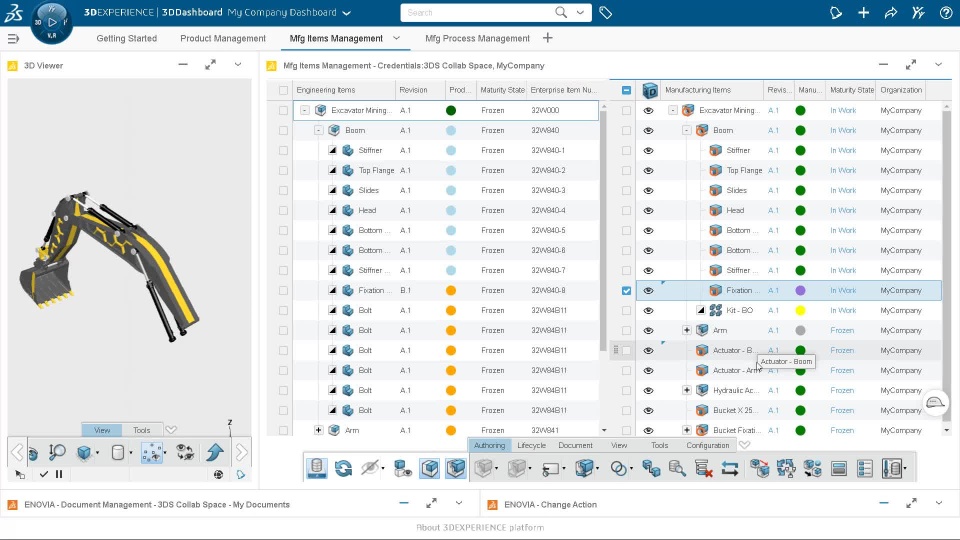Toggle visibility eye of manufacturing Arm row
The height and width of the screenshot is (540, 960).
point(648,331)
